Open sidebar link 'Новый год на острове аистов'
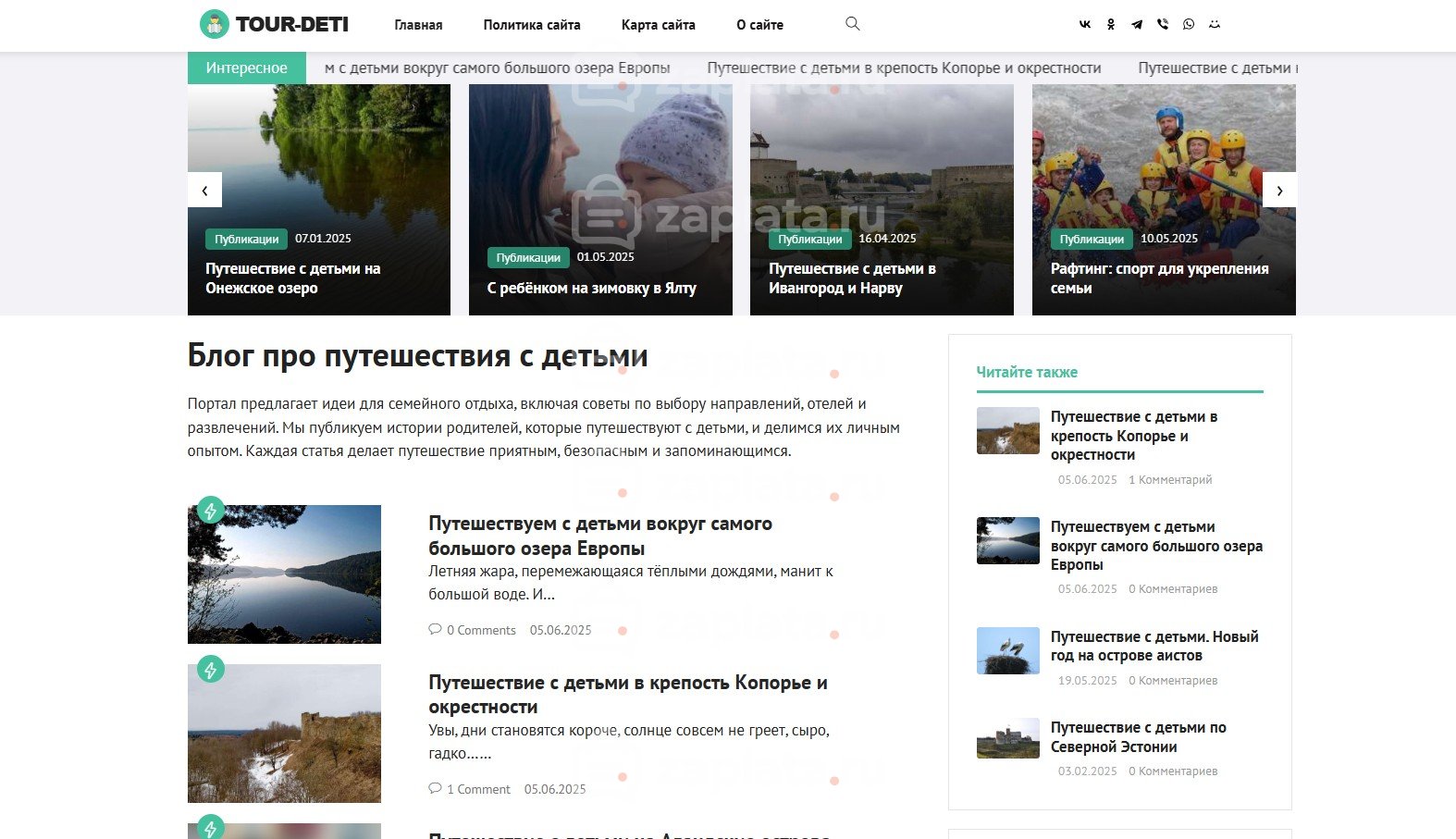This screenshot has width=1456, height=839. (1154, 646)
